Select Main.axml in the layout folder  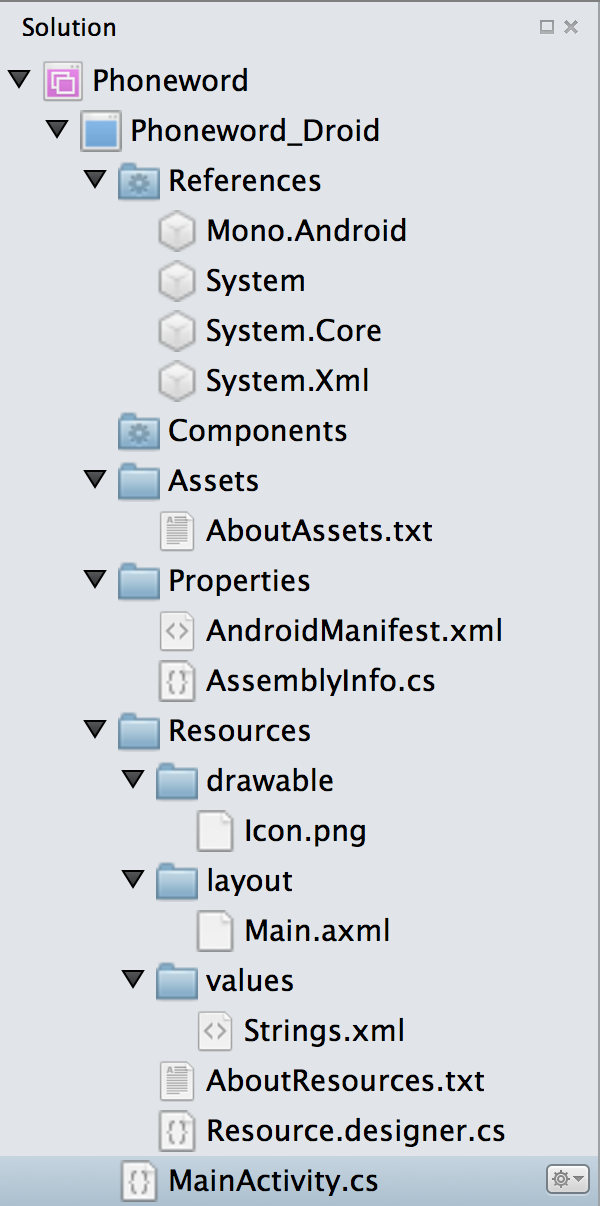coord(317,931)
